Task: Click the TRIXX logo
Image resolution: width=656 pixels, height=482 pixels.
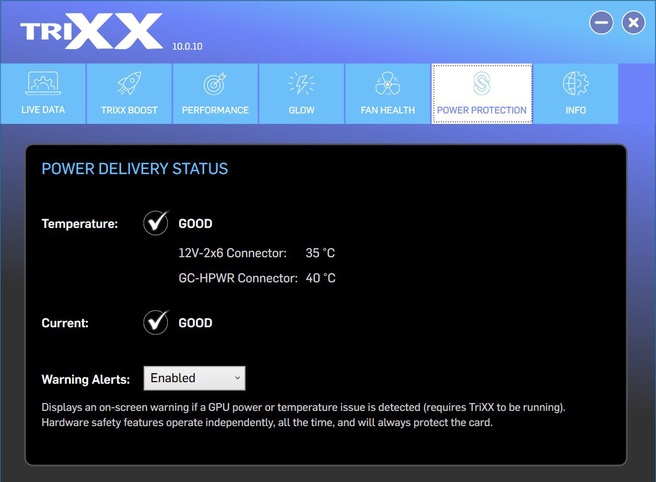Action: (91, 31)
